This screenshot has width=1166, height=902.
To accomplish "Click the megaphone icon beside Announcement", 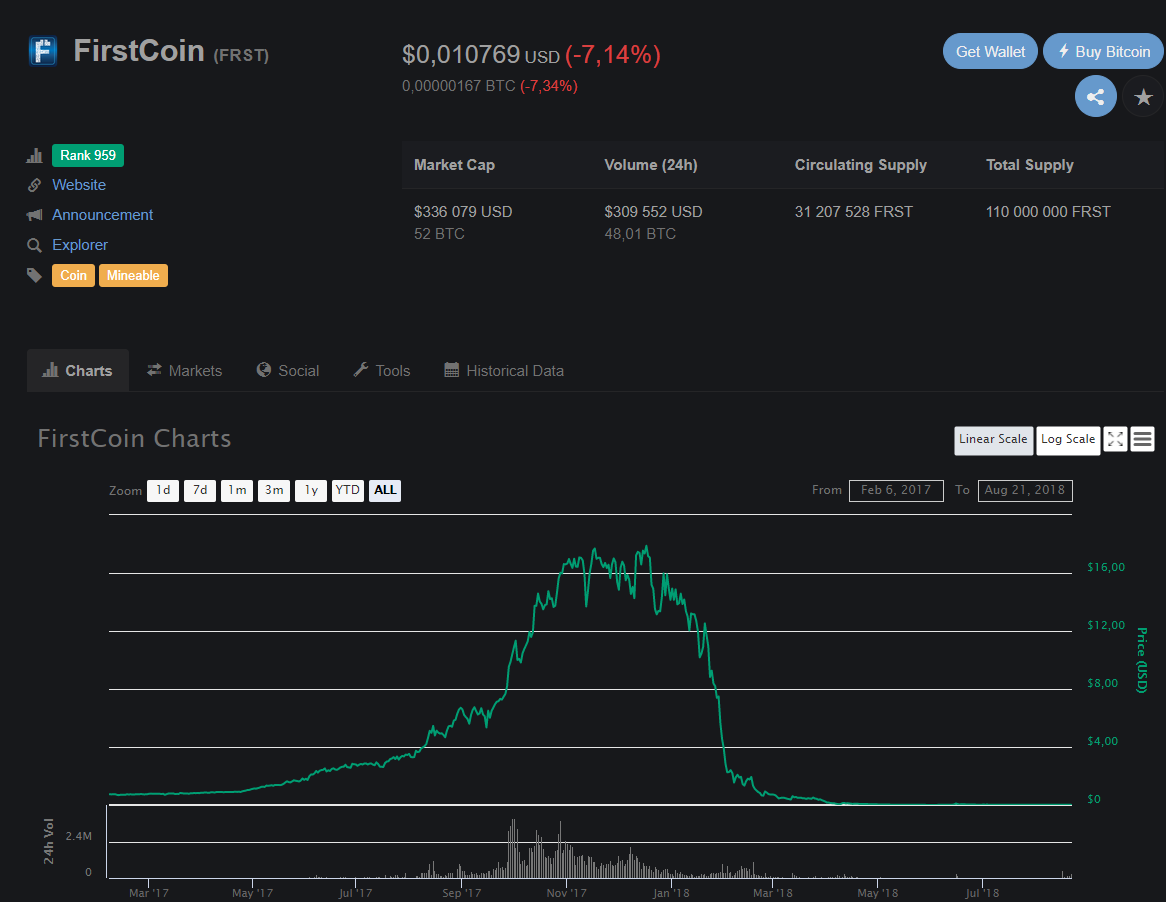I will (x=34, y=215).
